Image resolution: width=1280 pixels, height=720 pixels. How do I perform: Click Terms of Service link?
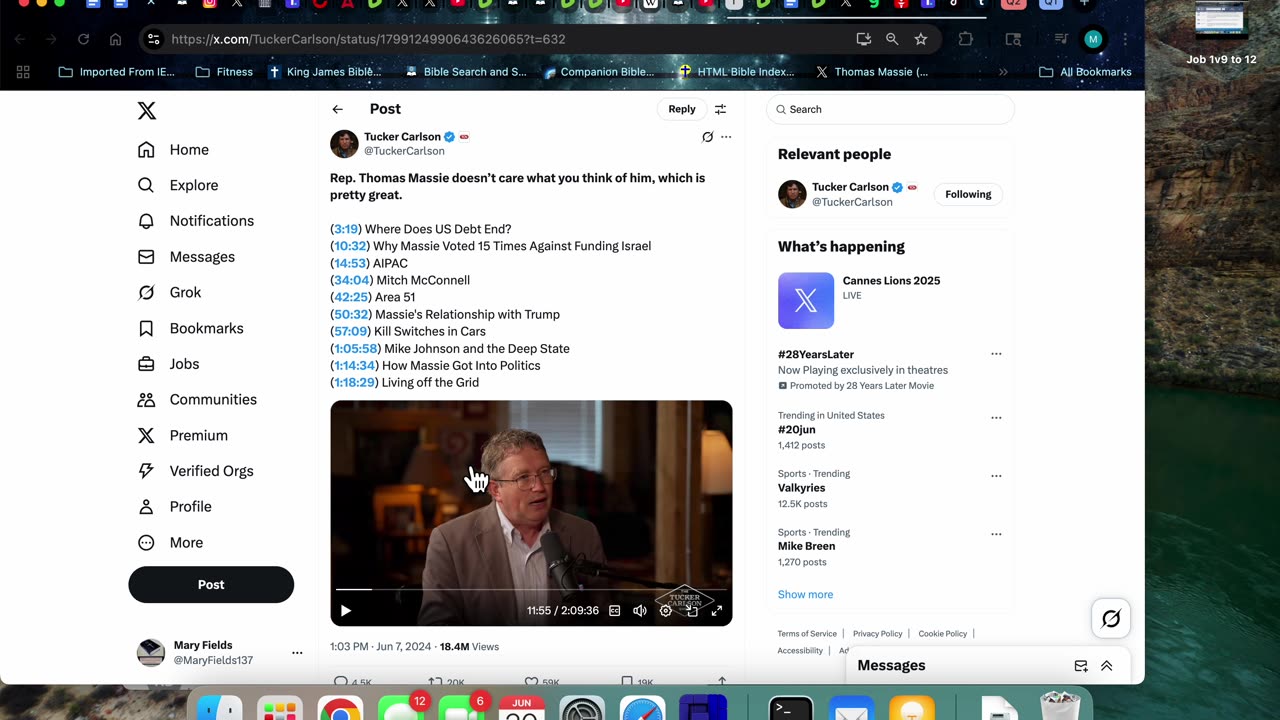(807, 633)
